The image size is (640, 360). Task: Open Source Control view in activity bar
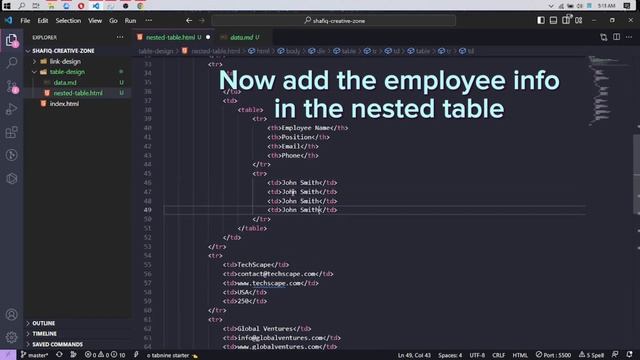tap(11, 86)
